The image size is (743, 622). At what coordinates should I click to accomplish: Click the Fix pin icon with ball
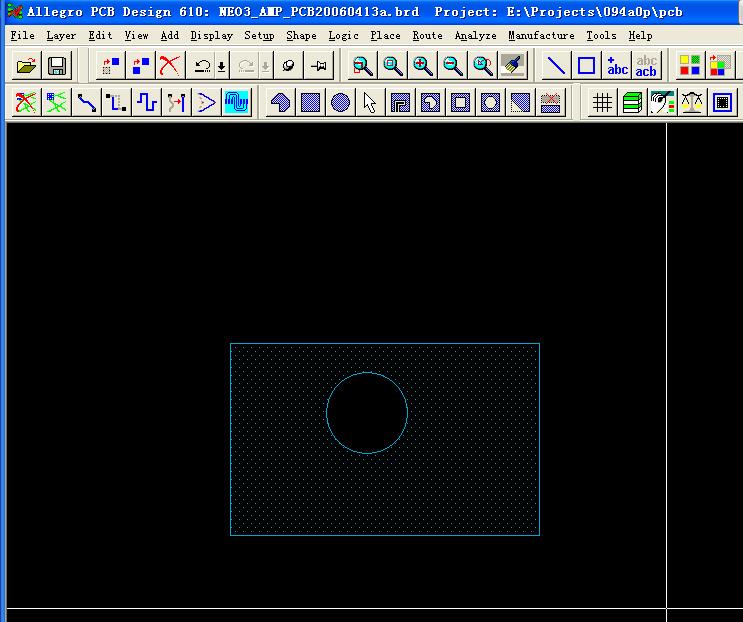(x=288, y=65)
